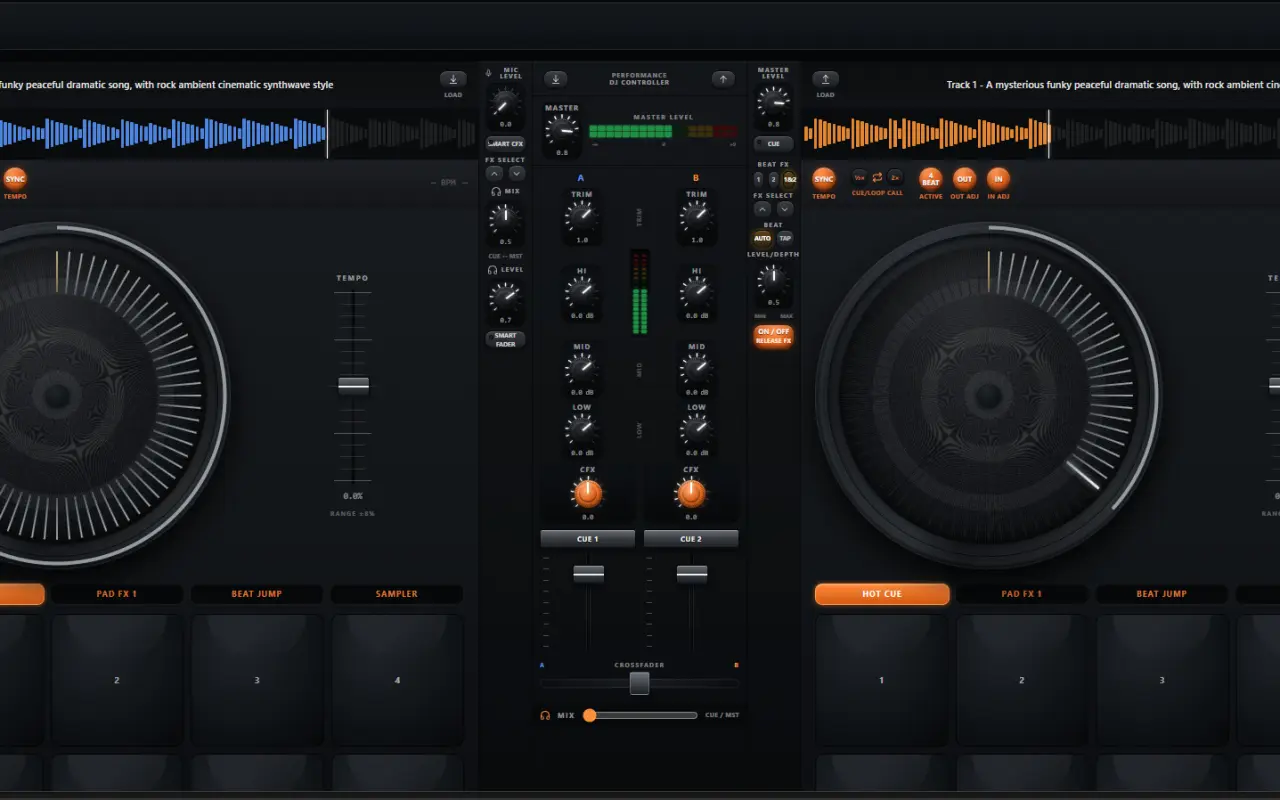Click the loop arrows icon above CUE/LOOP CALL
The width and height of the screenshot is (1280, 800).
(877, 176)
